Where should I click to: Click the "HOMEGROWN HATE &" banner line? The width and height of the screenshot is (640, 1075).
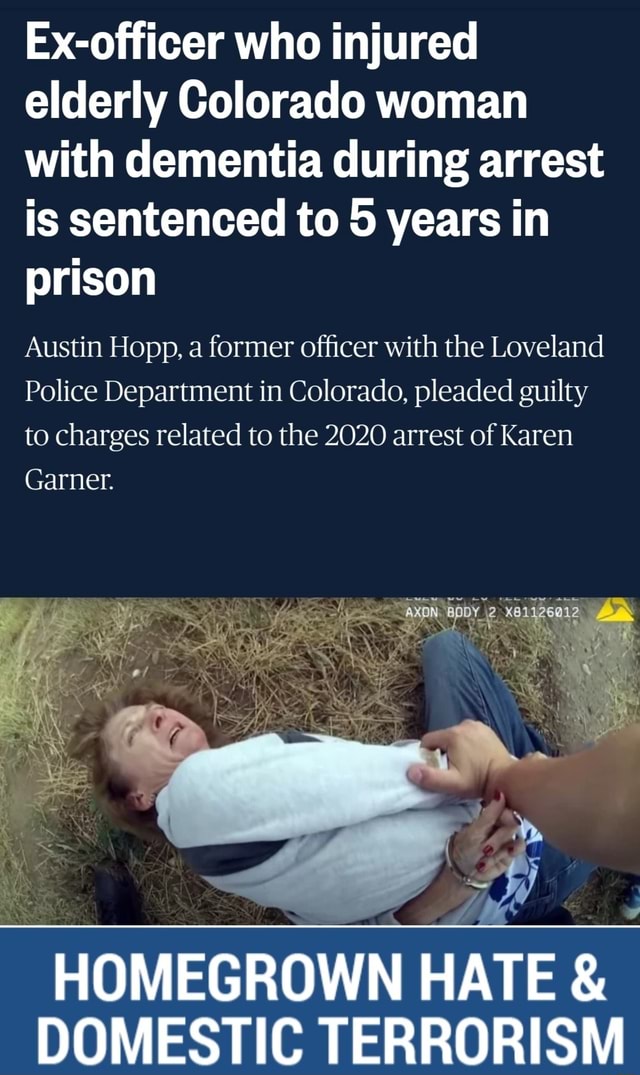pyautogui.click(x=330, y=978)
